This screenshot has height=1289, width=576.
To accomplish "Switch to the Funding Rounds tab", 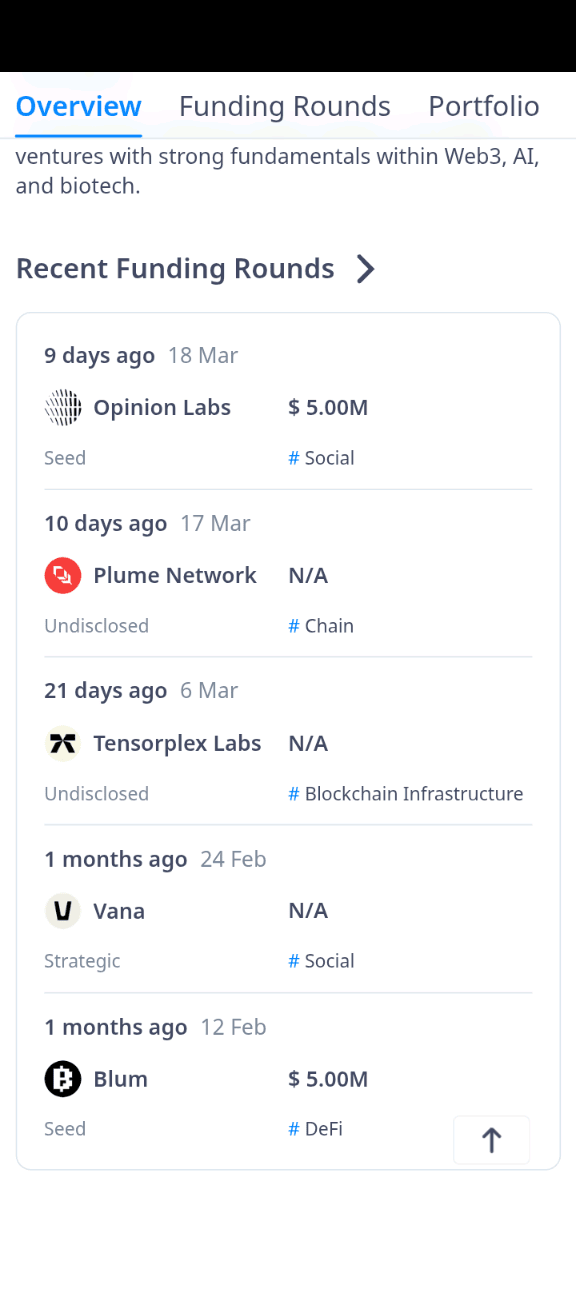I will point(285,106).
